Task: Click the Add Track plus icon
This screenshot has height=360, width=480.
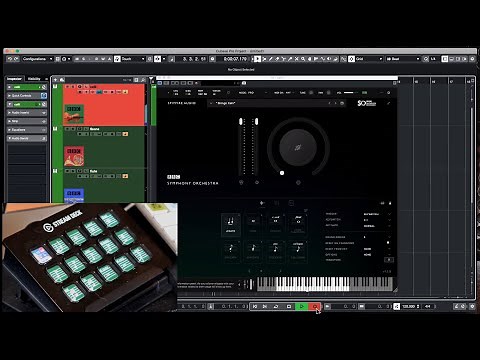Action: pyautogui.click(x=55, y=80)
